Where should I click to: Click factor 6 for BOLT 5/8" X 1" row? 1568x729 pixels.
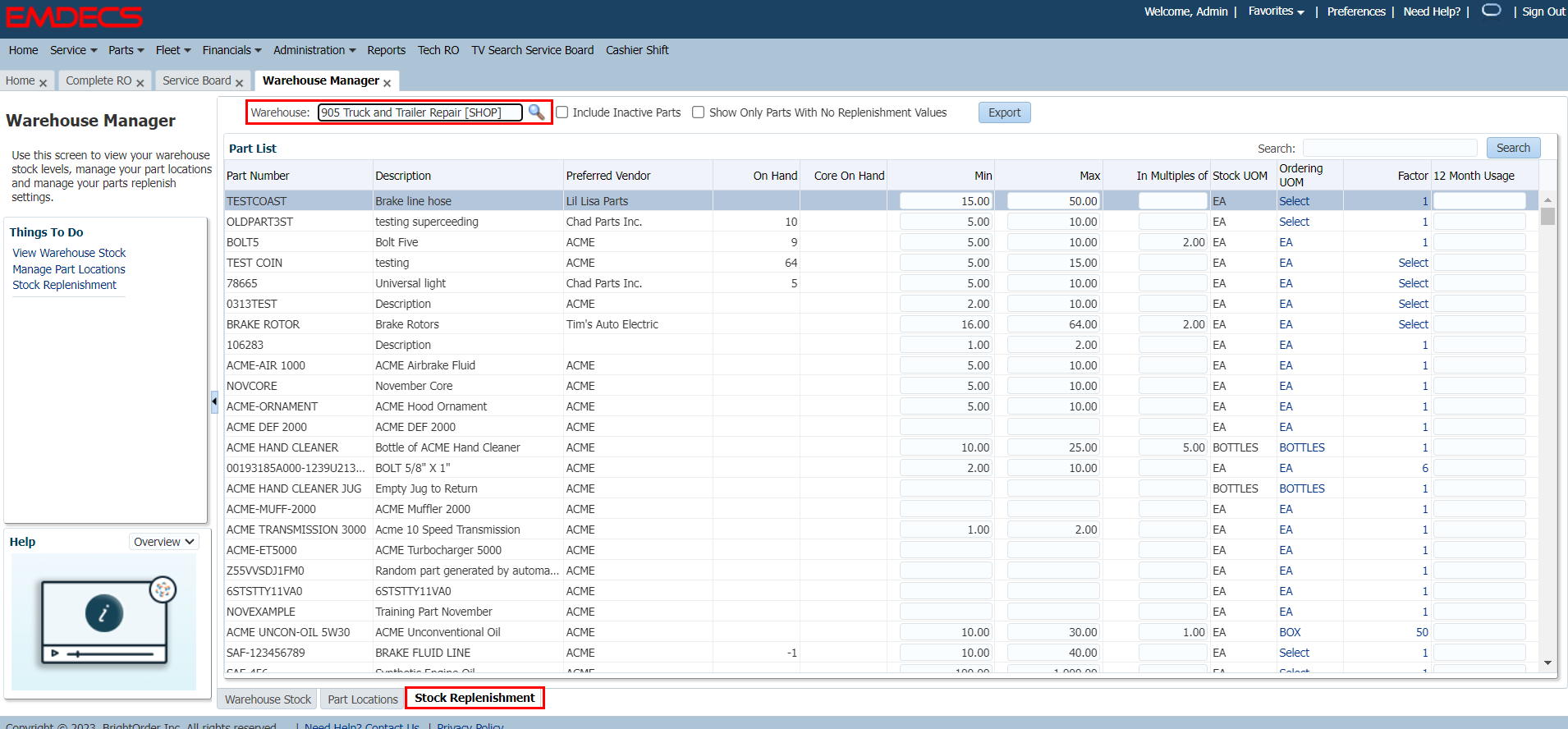(x=1425, y=468)
